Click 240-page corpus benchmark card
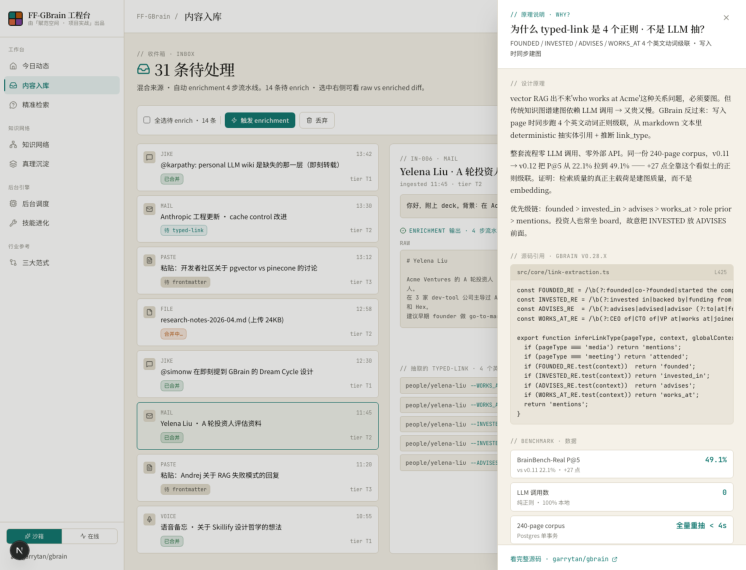The width and height of the screenshot is (746, 570). tap(622, 530)
